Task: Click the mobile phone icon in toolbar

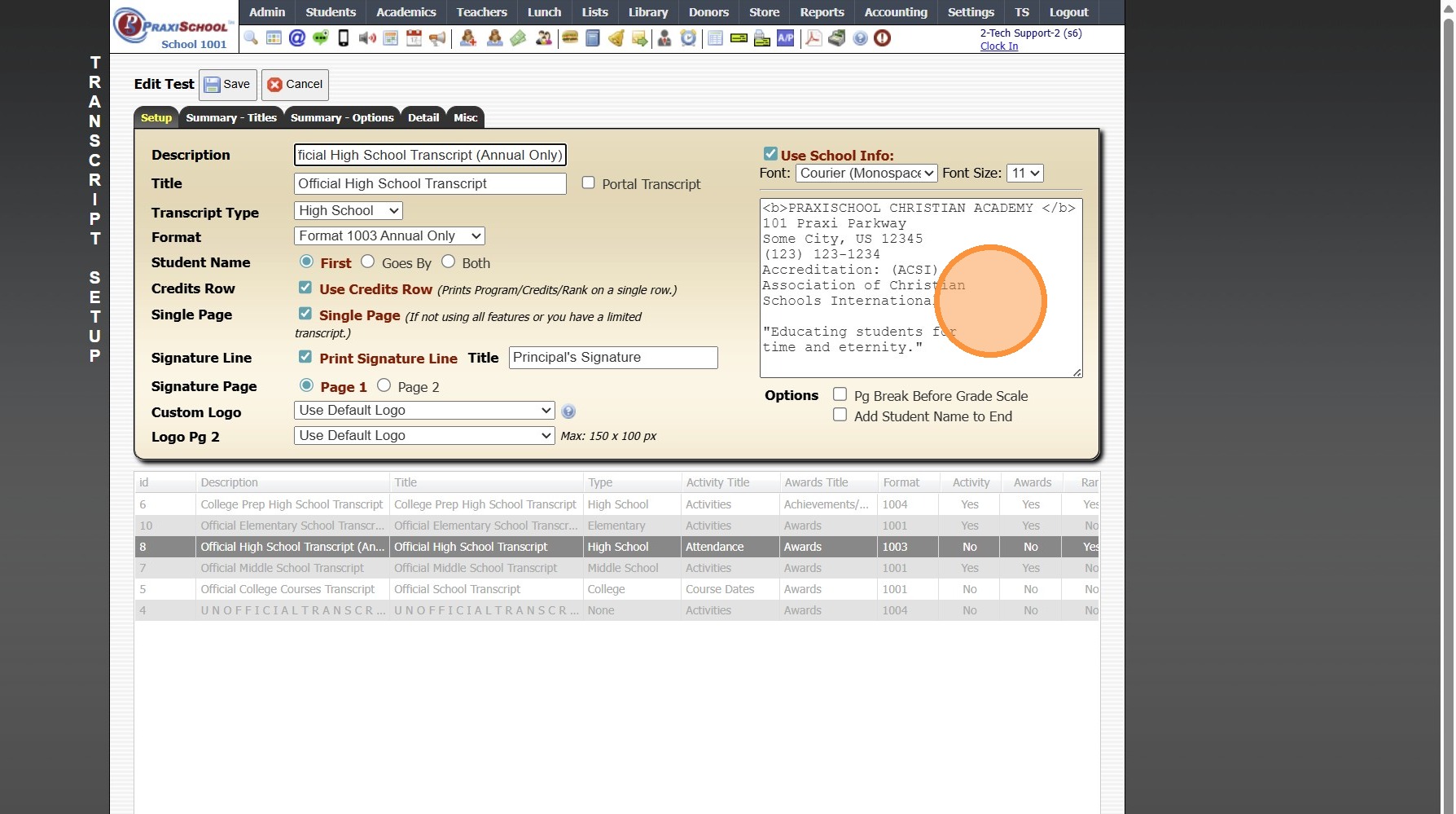Action: [x=344, y=38]
